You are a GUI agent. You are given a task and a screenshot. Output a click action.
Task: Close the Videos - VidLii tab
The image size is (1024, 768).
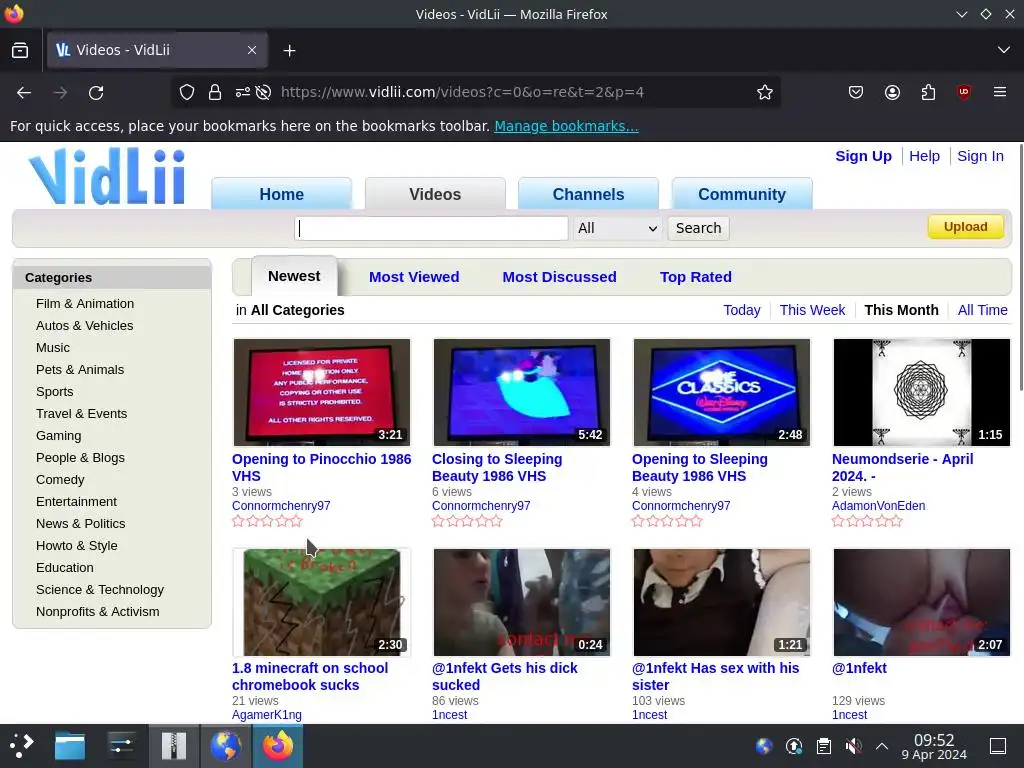252,50
